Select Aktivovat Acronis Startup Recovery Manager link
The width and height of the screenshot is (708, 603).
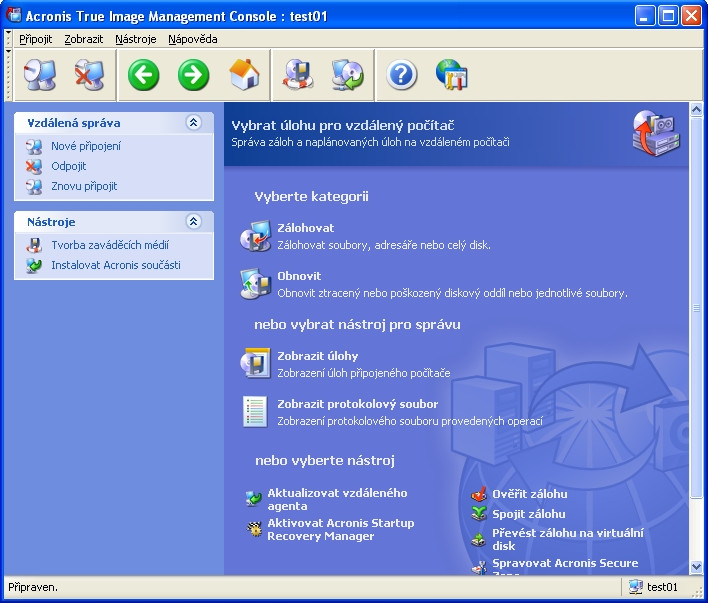point(341,529)
